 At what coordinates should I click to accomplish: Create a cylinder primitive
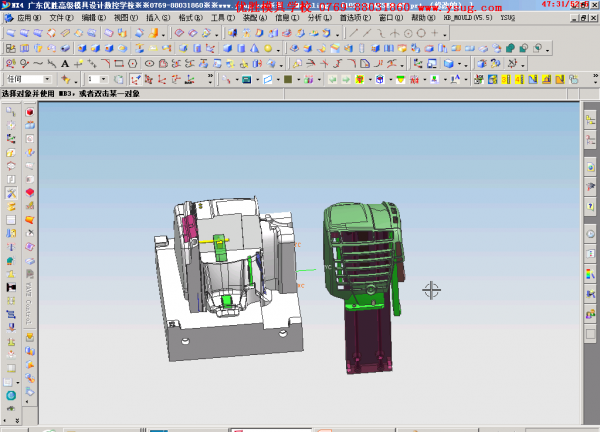[x=241, y=48]
